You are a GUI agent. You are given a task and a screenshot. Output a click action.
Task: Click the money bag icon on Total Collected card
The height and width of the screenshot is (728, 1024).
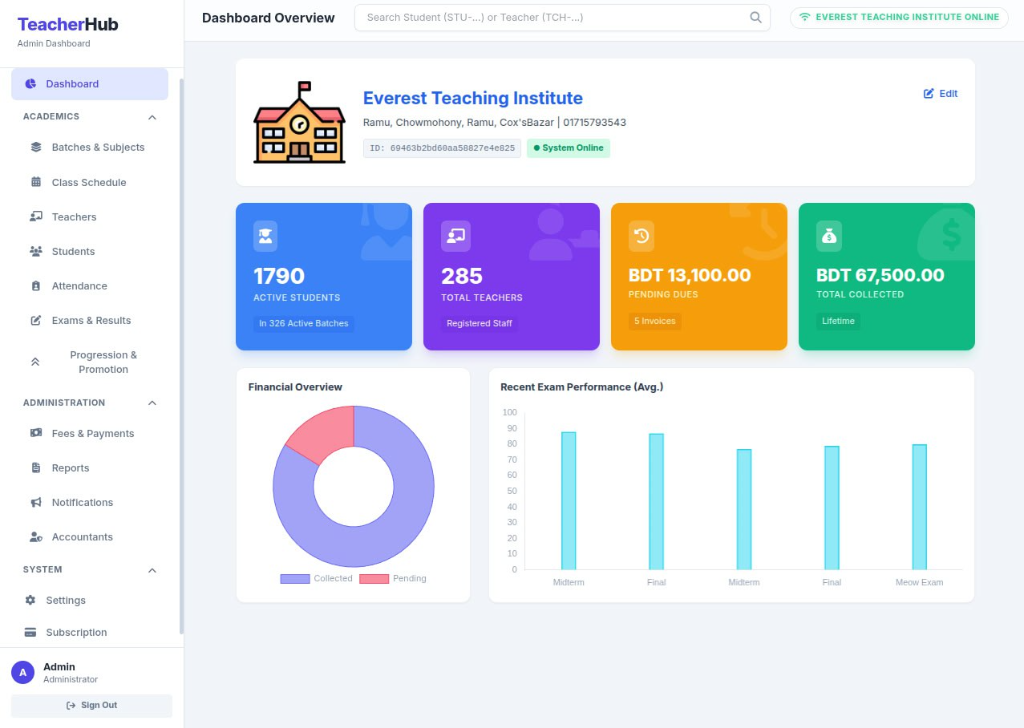(828, 236)
